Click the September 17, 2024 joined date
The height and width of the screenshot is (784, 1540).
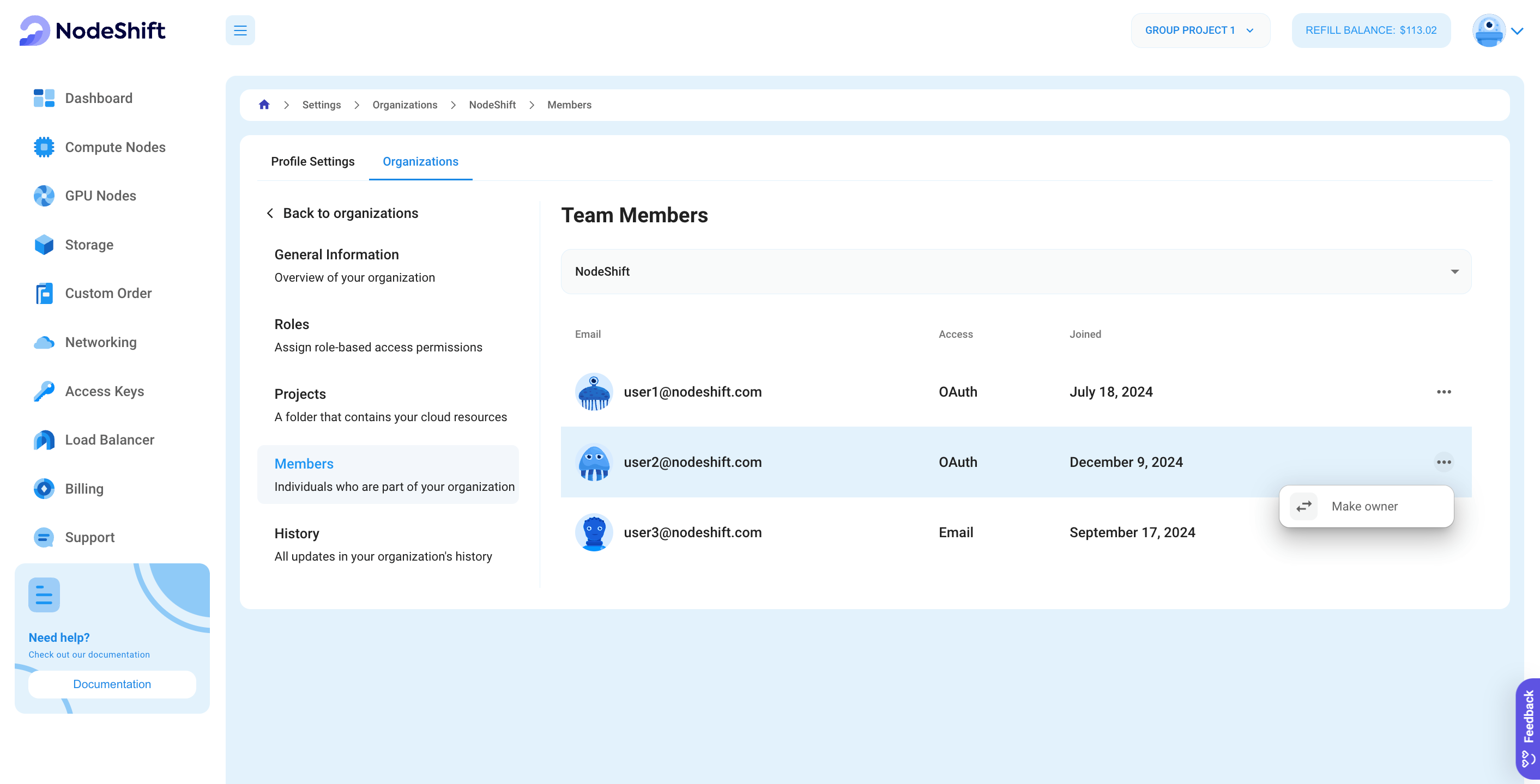click(x=1132, y=532)
